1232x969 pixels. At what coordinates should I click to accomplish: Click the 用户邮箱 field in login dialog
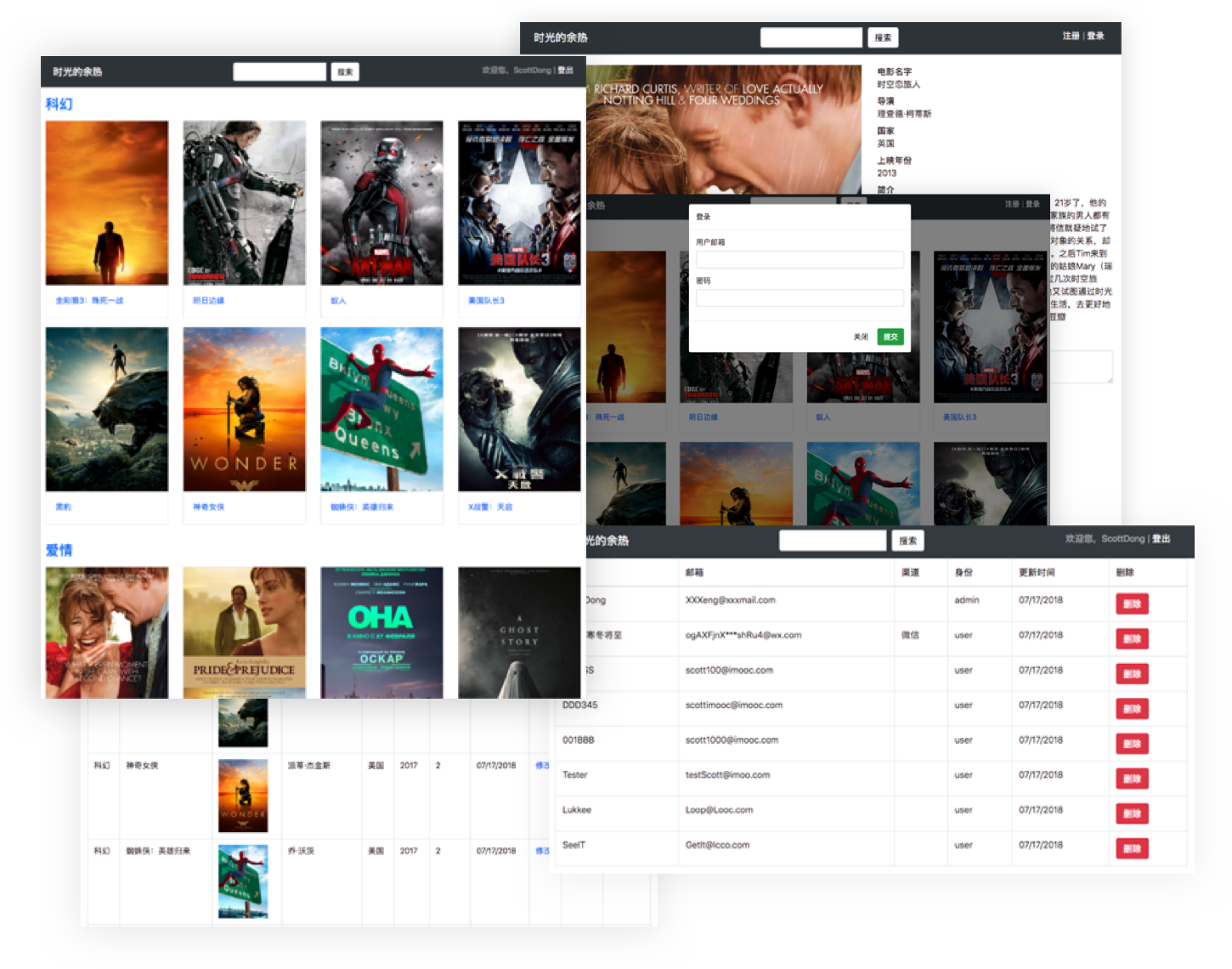(800, 260)
